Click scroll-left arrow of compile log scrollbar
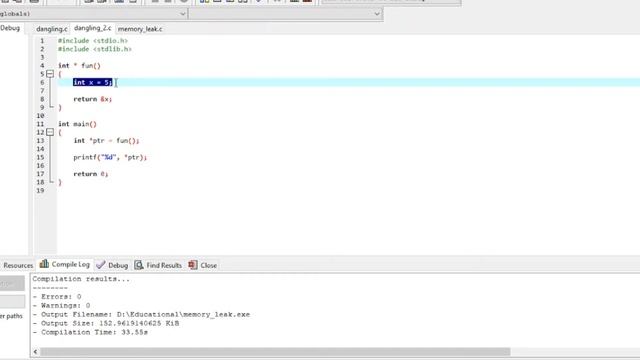Screen dimensions: 640x360 36,352
